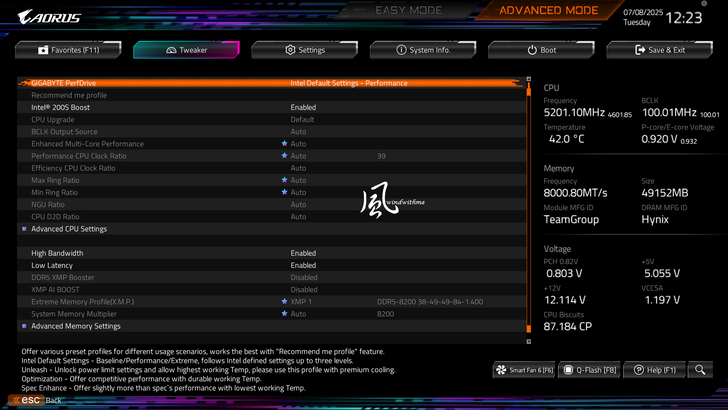Click the Help question mark icon
The image size is (728, 410).
pyautogui.click(x=639, y=370)
